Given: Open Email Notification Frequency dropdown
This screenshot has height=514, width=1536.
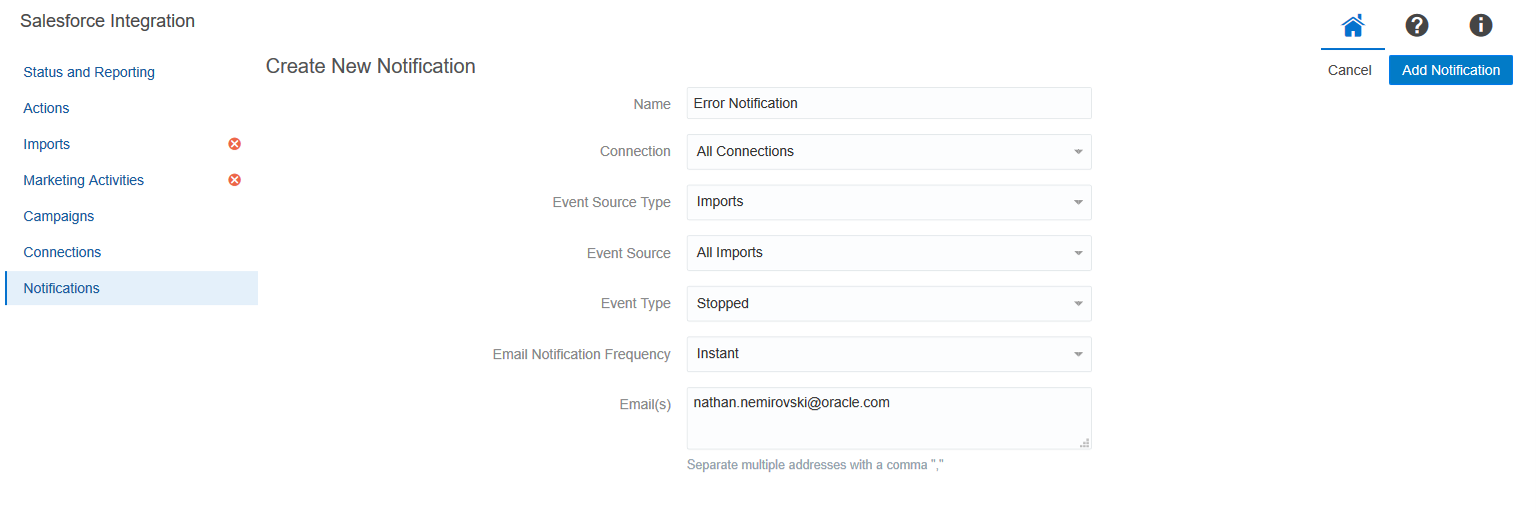Looking at the screenshot, I should pyautogui.click(x=888, y=354).
